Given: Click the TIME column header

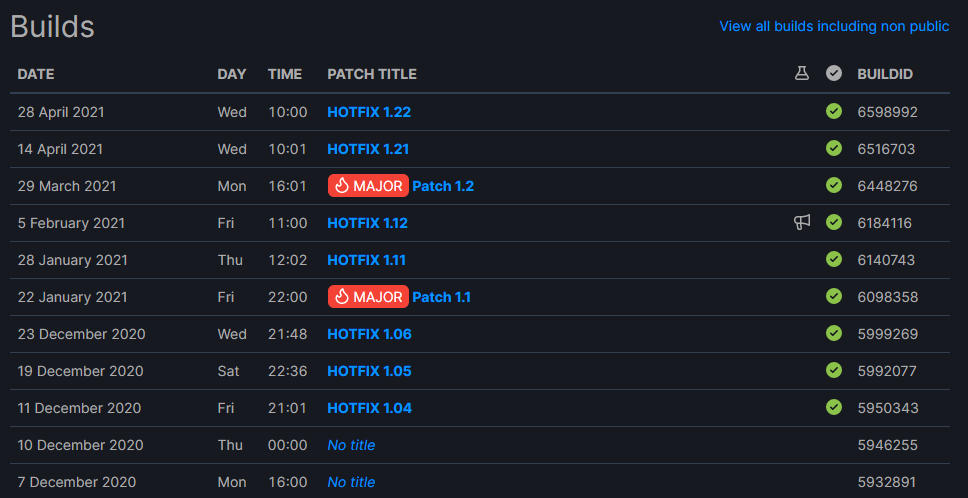Looking at the screenshot, I should (285, 74).
